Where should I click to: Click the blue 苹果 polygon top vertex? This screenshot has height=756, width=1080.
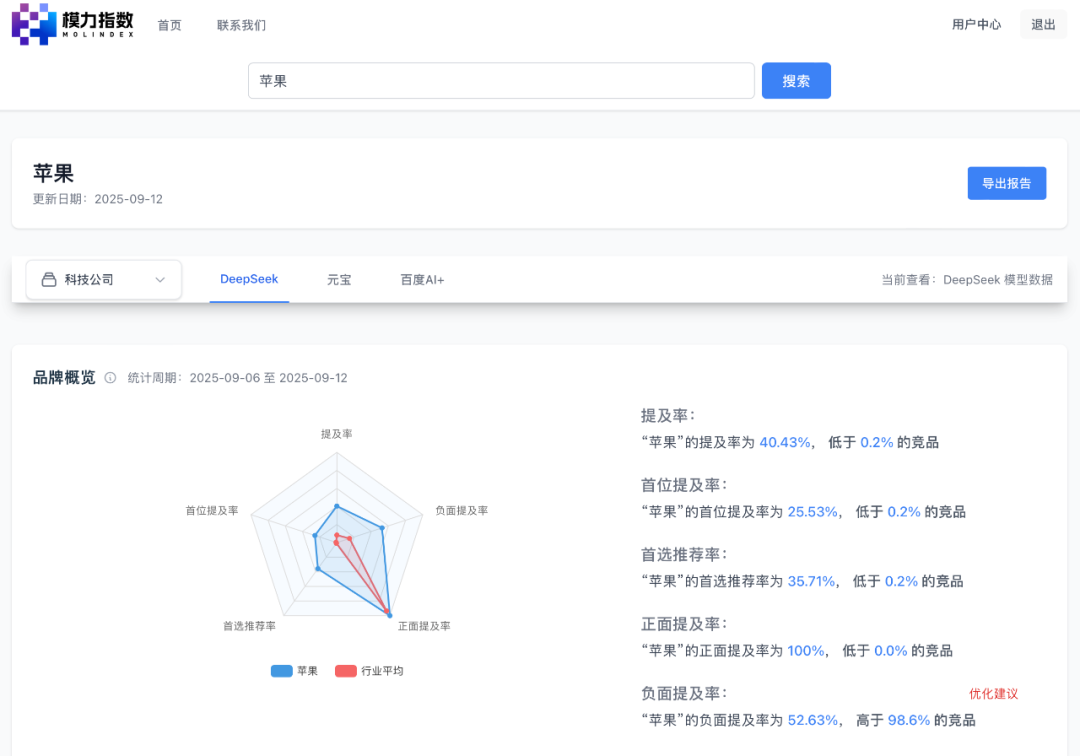coord(337,506)
